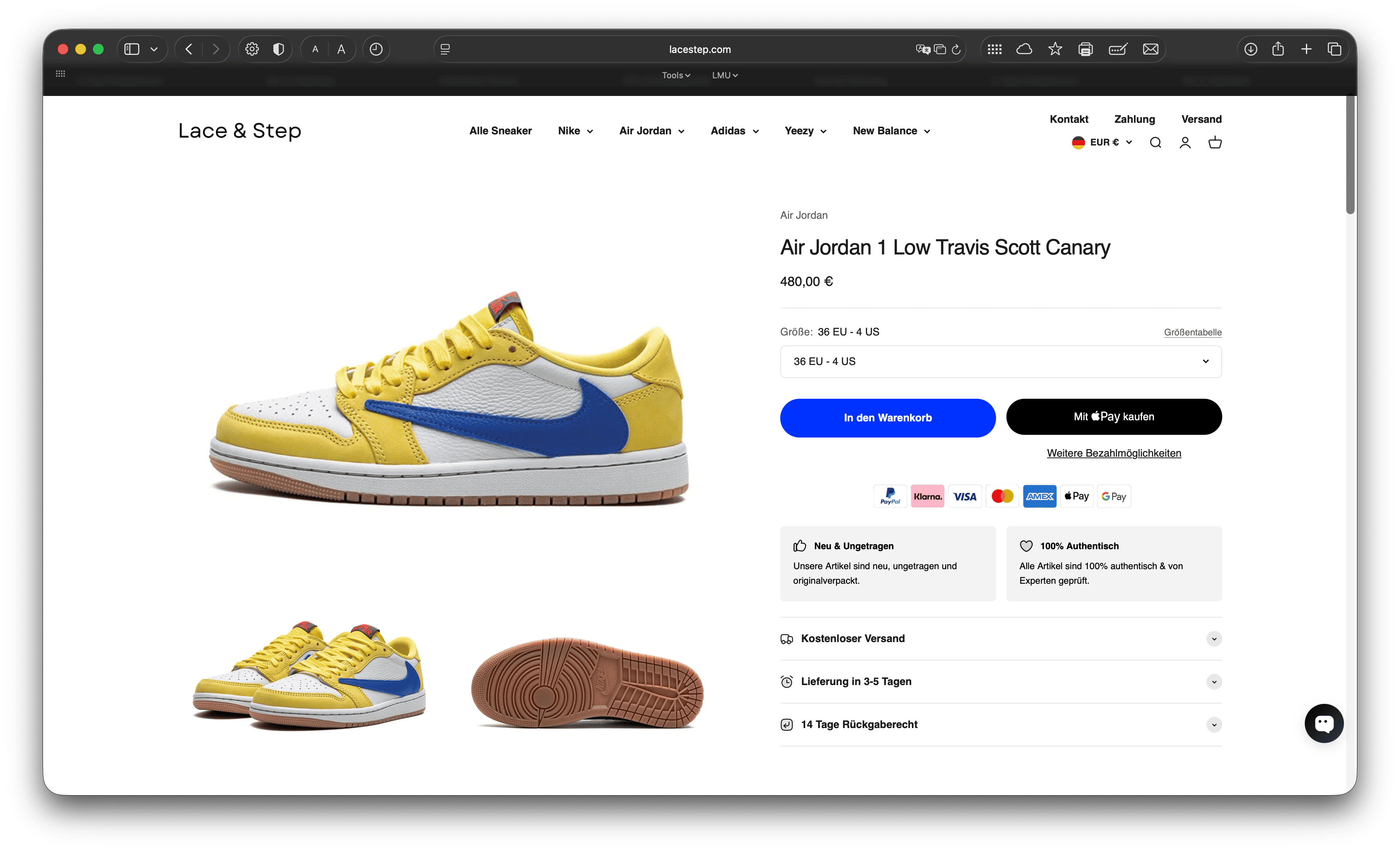Open the apps grid icon in toolbar

(994, 50)
